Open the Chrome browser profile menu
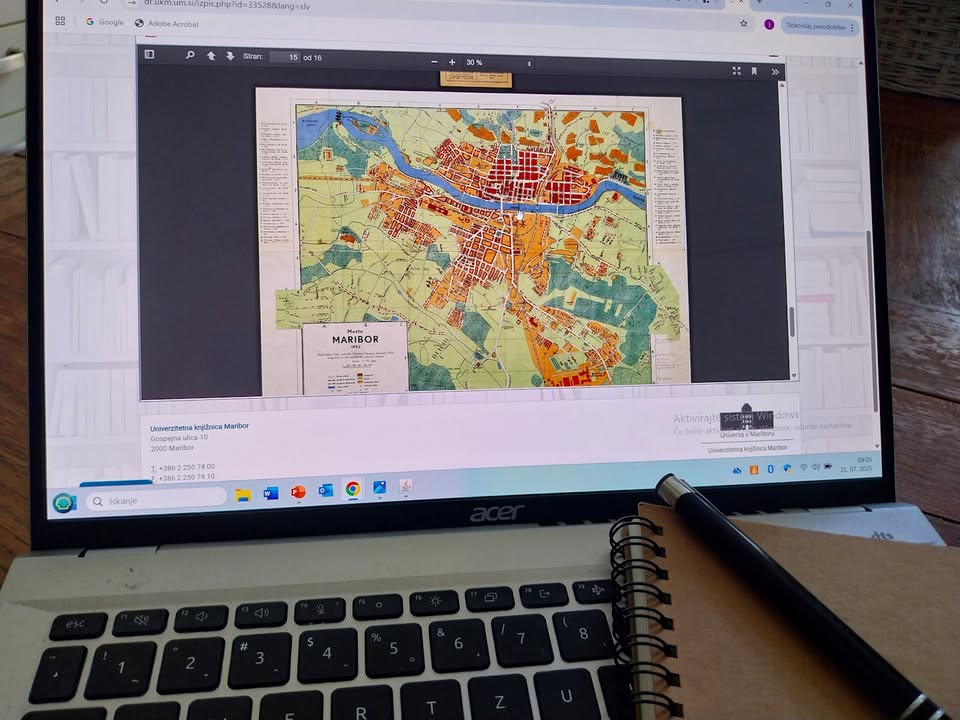Screen dimensions: 960x720 coord(770,24)
